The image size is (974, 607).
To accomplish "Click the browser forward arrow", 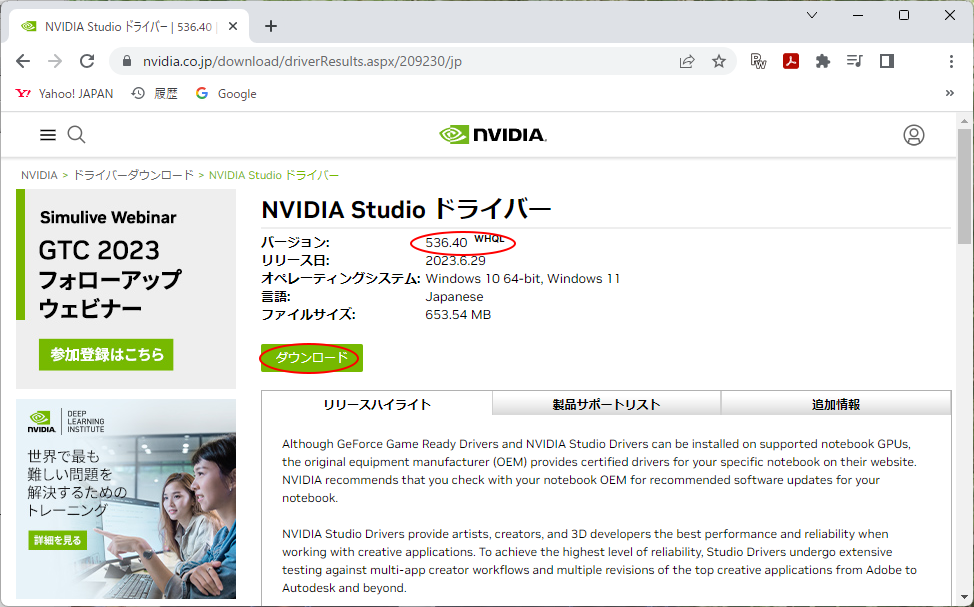I will (55, 61).
